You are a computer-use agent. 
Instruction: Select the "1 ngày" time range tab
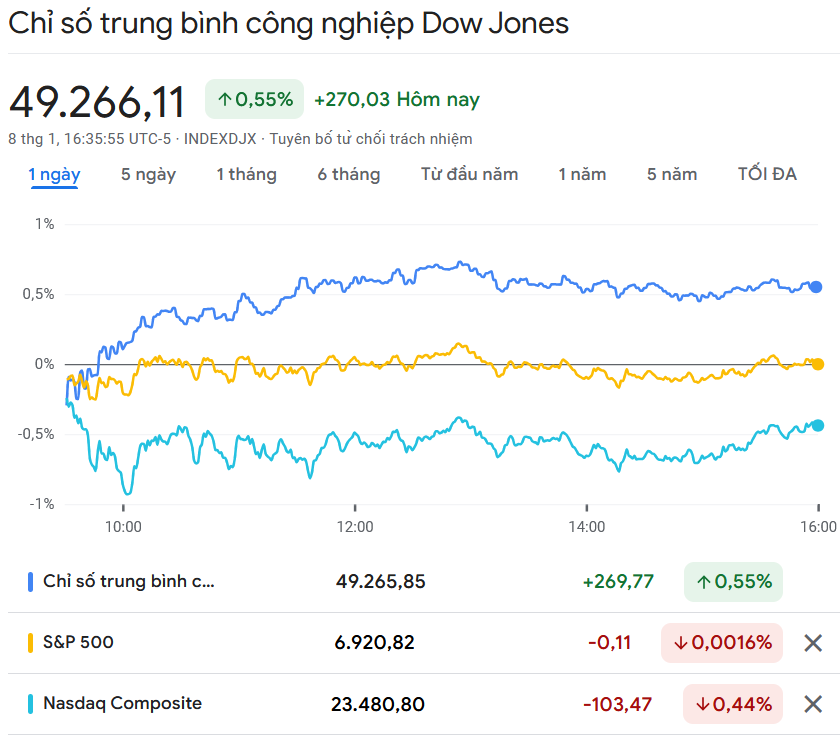pos(54,174)
